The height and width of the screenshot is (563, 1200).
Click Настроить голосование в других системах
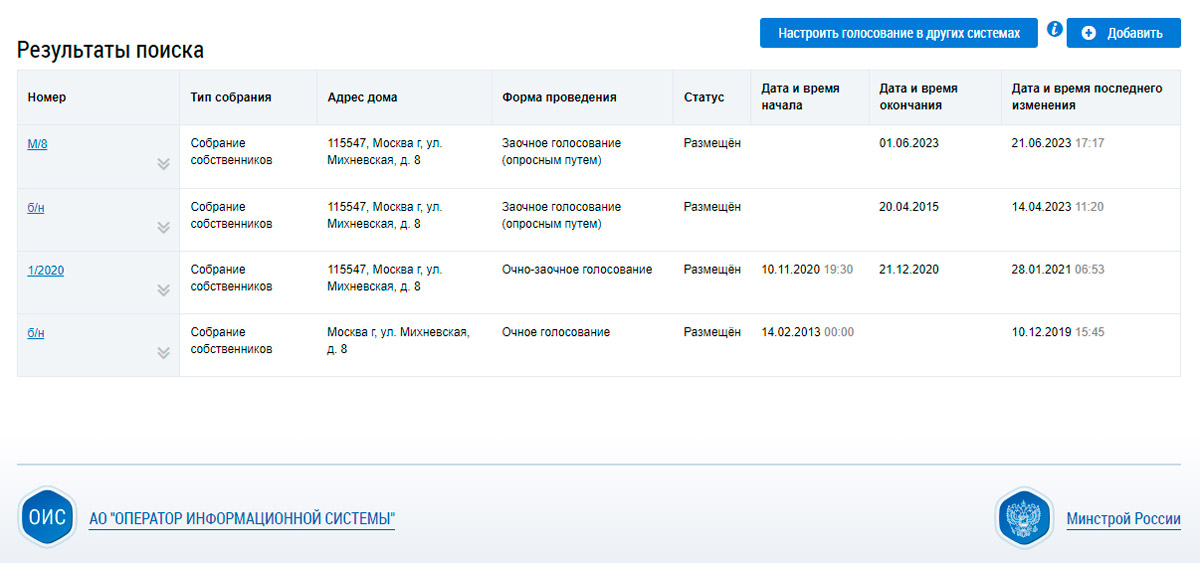(x=899, y=33)
